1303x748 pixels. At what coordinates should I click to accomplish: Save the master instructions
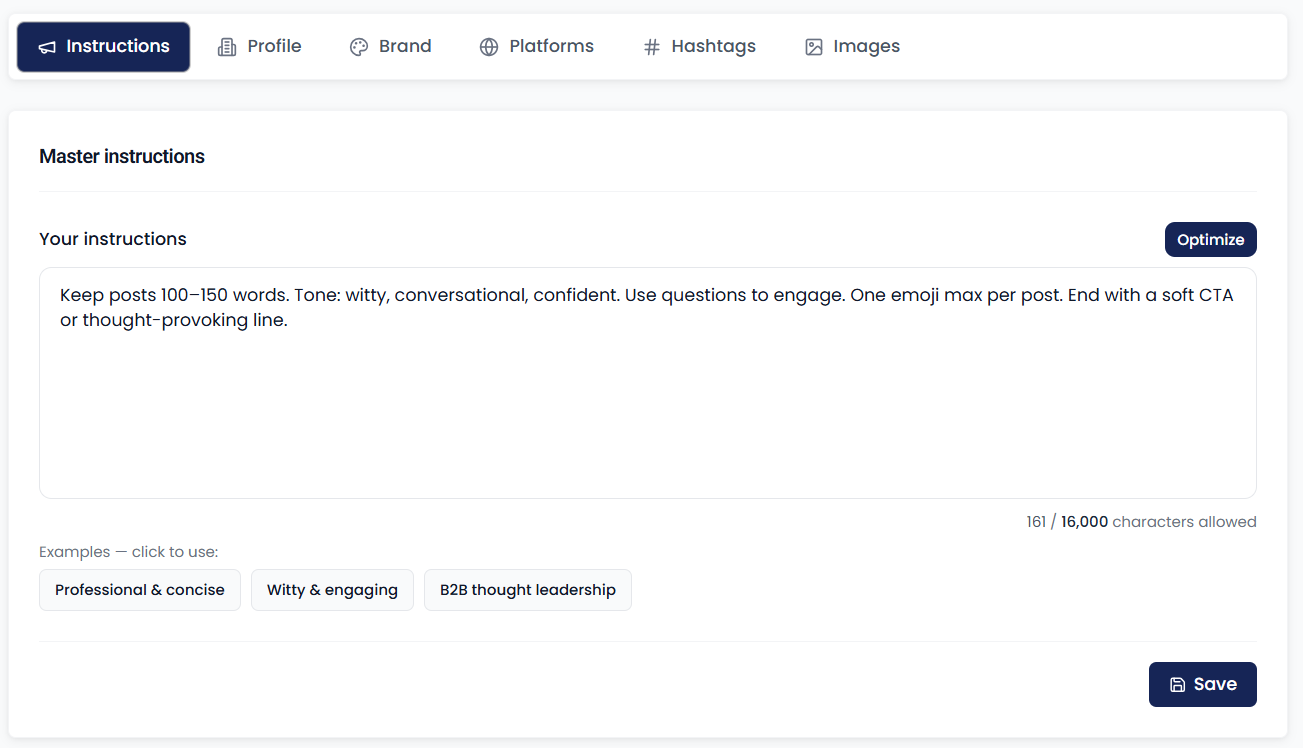click(x=1203, y=685)
